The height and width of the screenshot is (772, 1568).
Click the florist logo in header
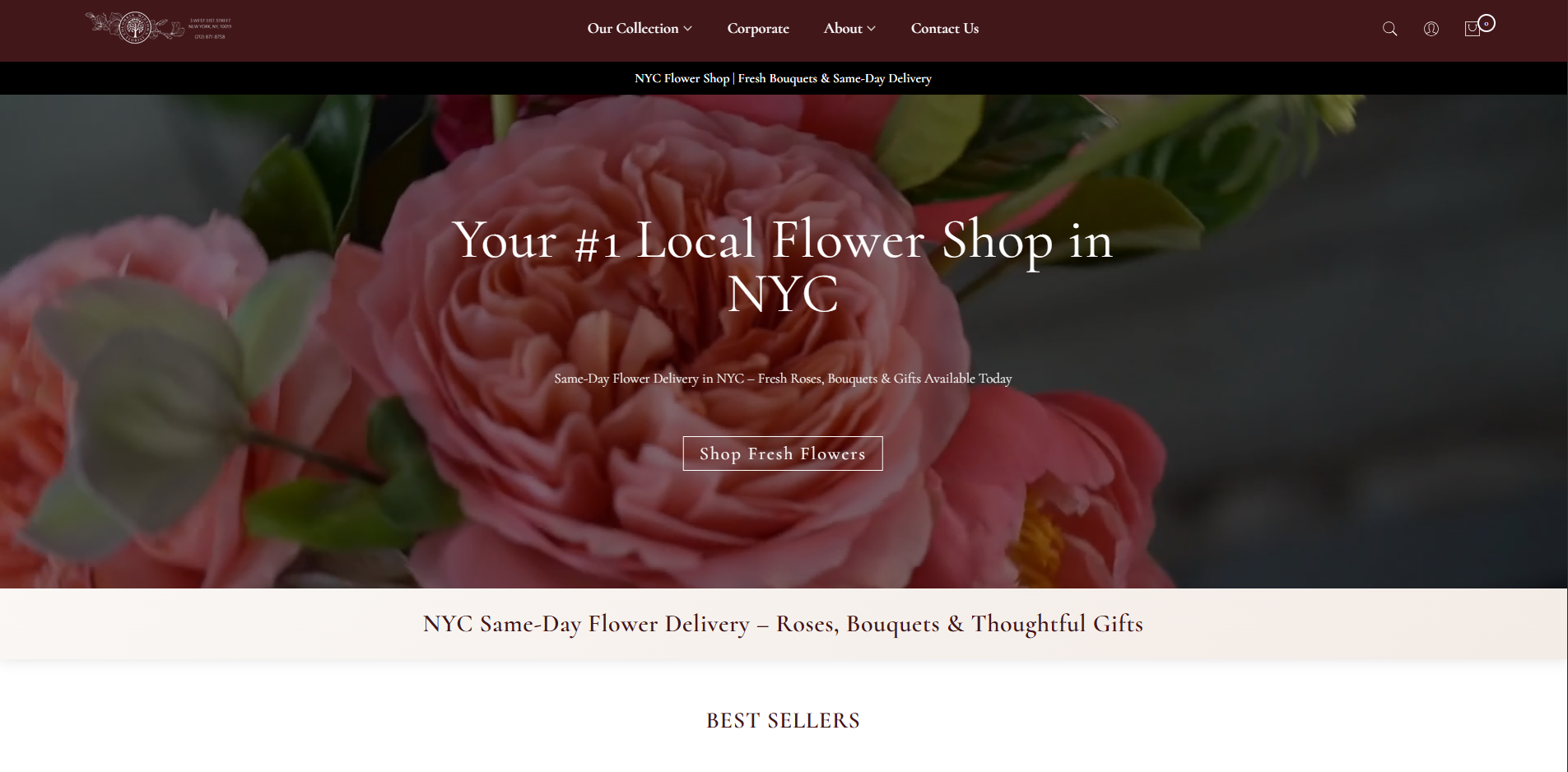(x=135, y=28)
